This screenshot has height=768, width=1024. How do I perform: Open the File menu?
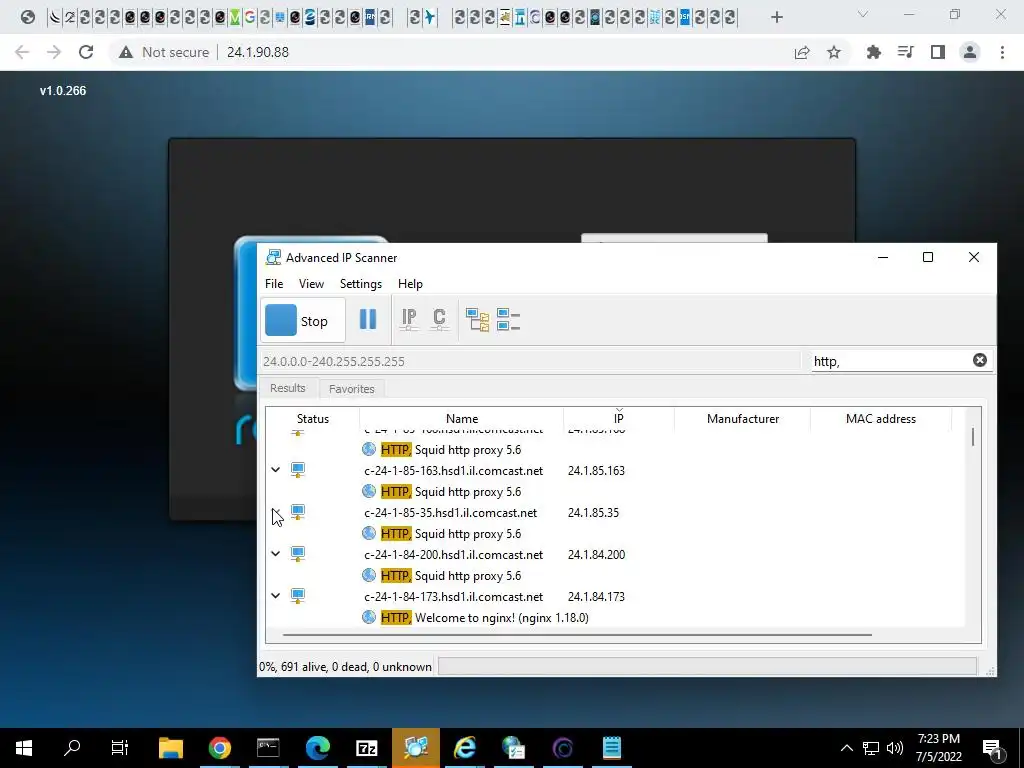click(x=274, y=283)
